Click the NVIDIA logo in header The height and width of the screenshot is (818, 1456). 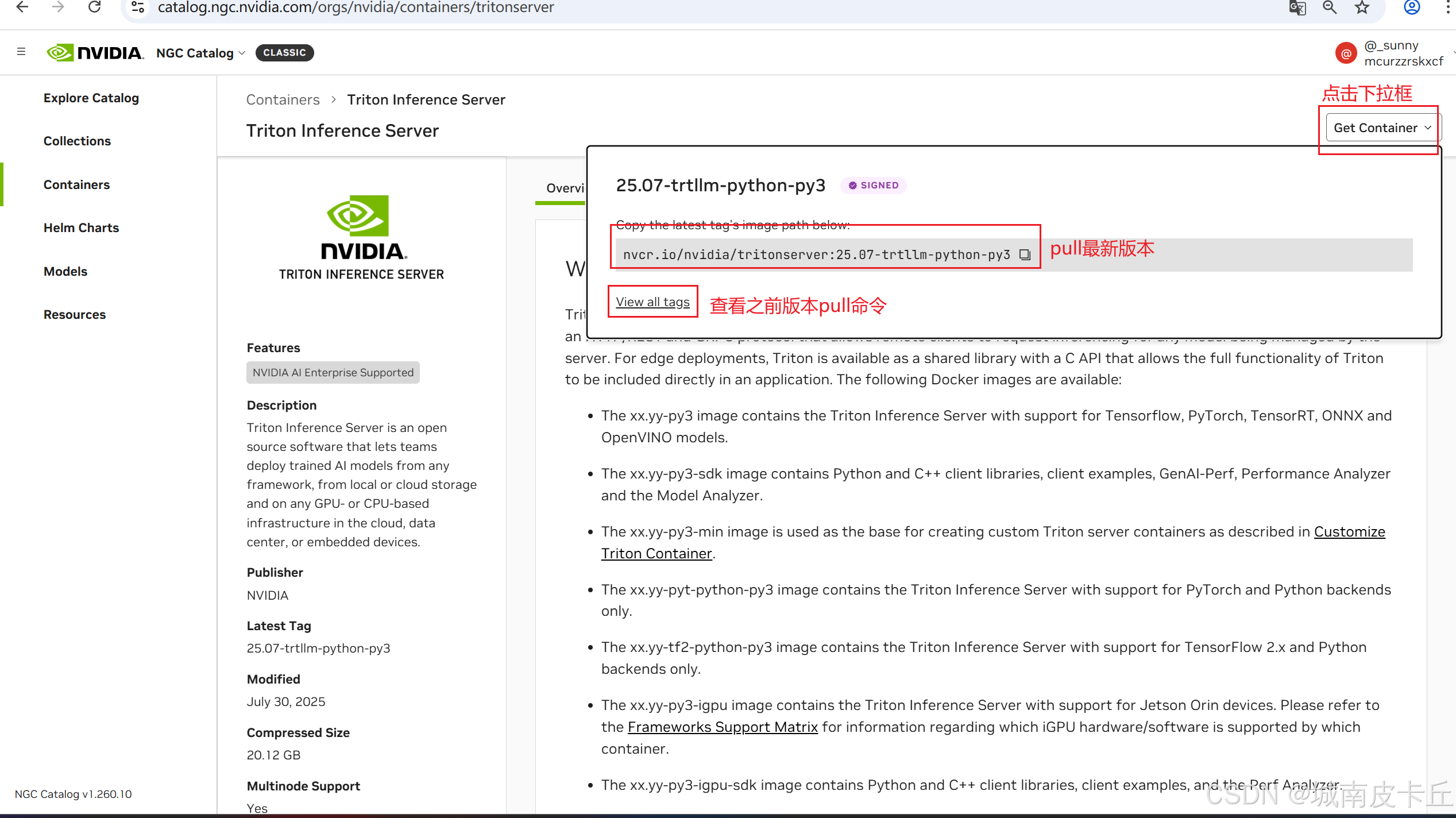[95, 53]
